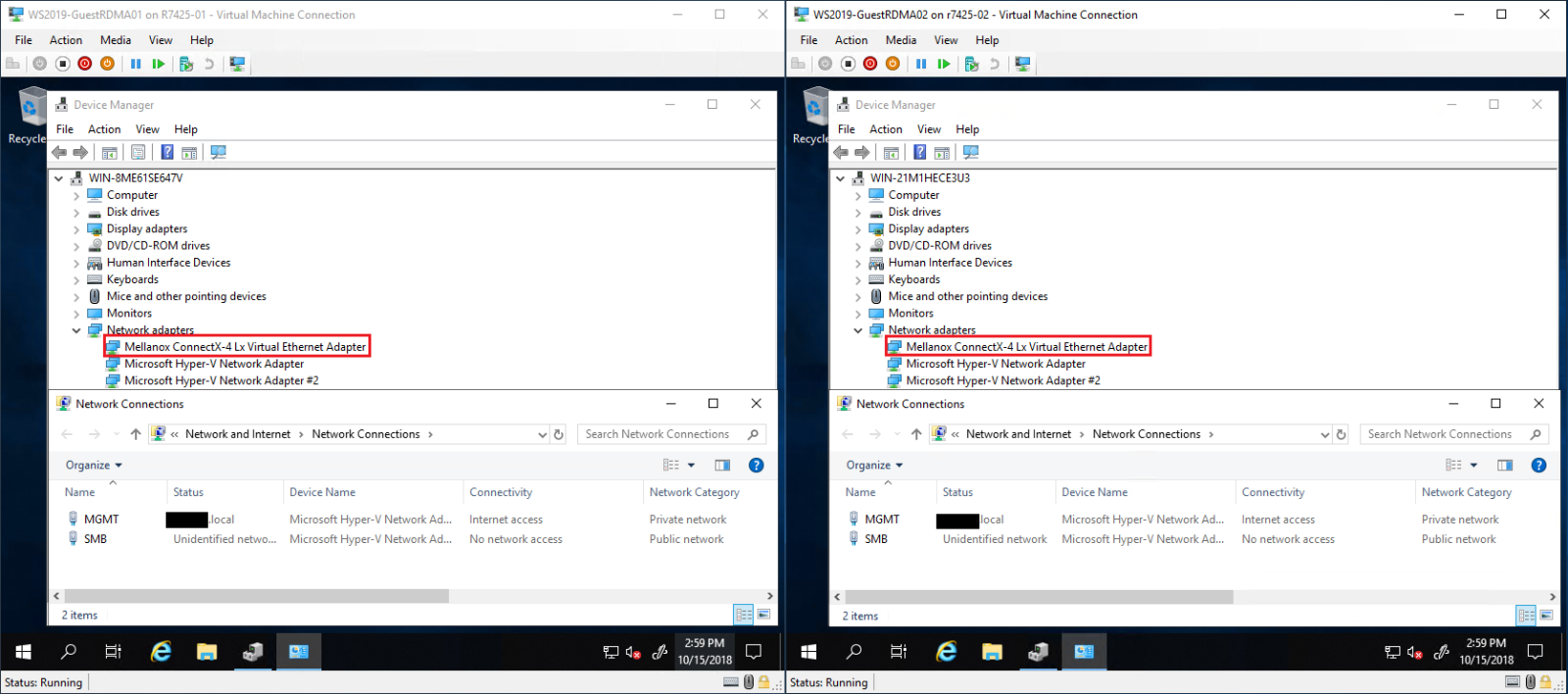Open Media menu in GuestRDMA01 window
1568x694 pixels.
pos(115,40)
